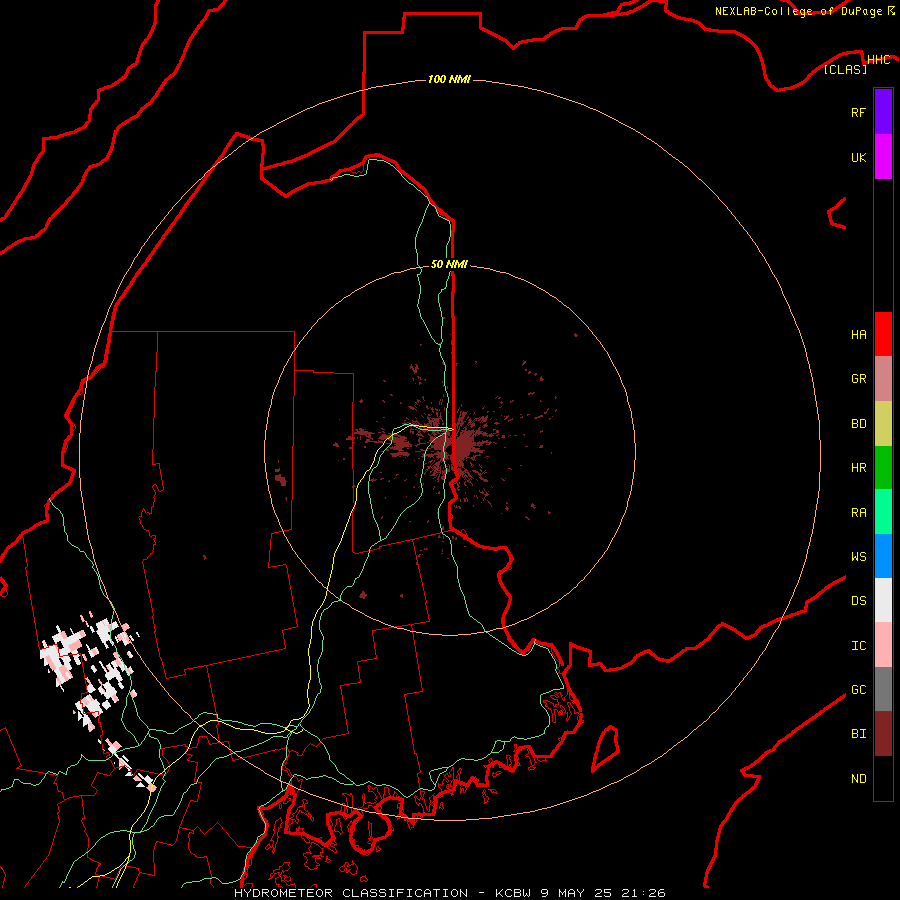Click the BI legend label
Viewport: 900px width, 900px height.
pos(858,734)
